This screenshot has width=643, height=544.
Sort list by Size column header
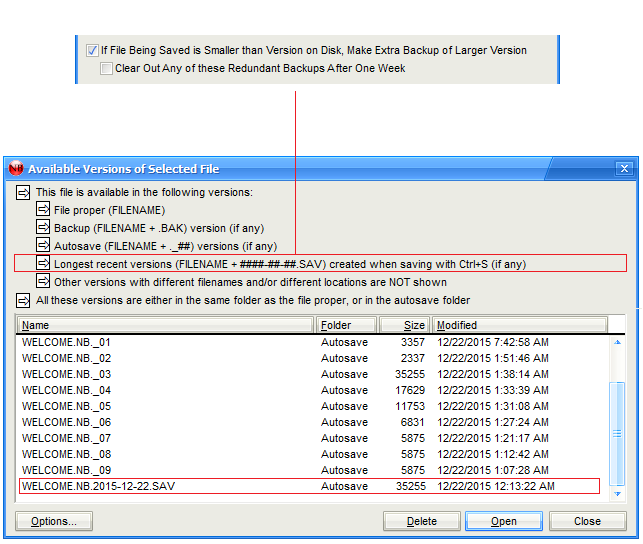click(404, 325)
